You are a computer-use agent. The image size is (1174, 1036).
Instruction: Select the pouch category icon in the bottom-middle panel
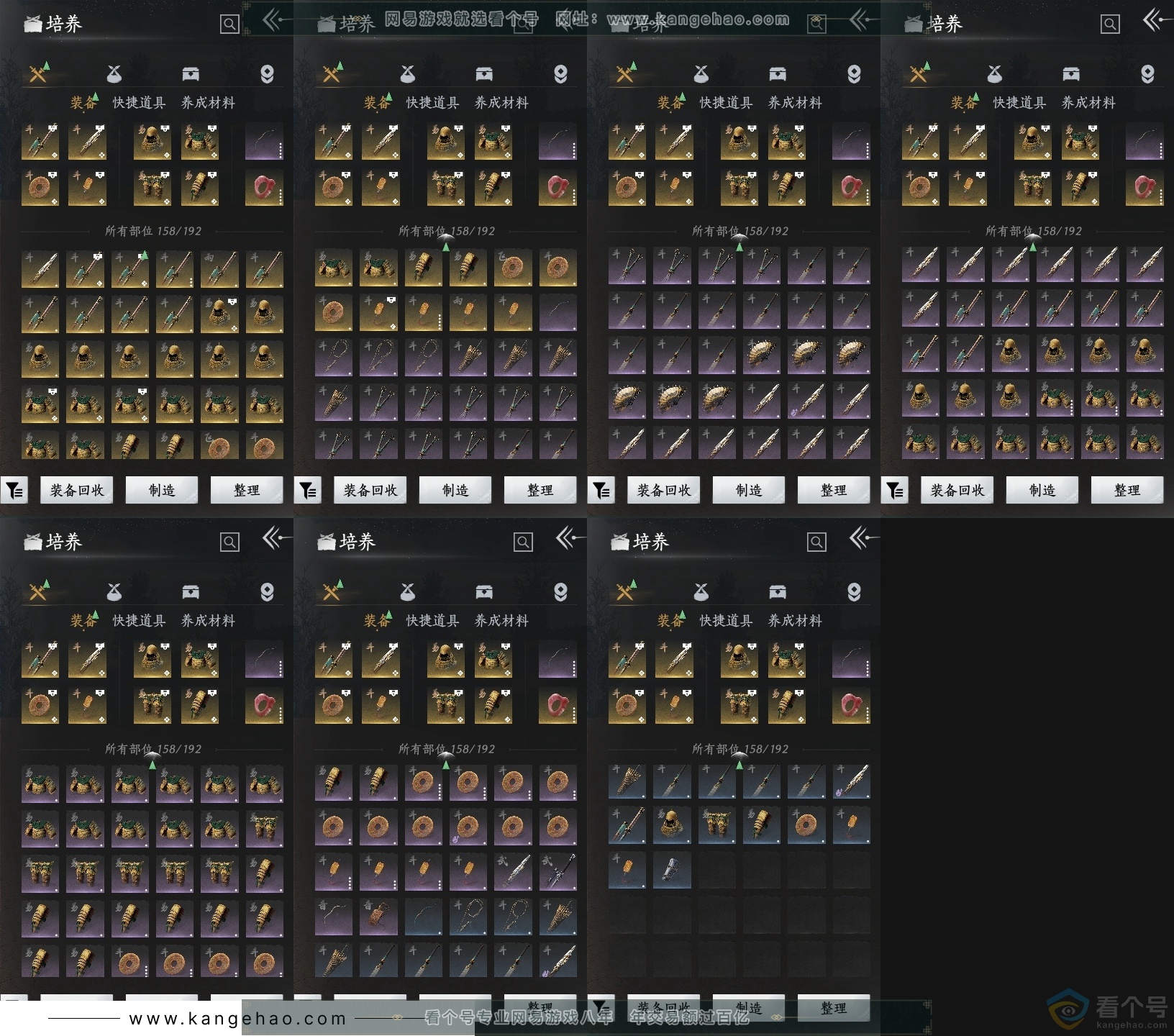pos(408,591)
